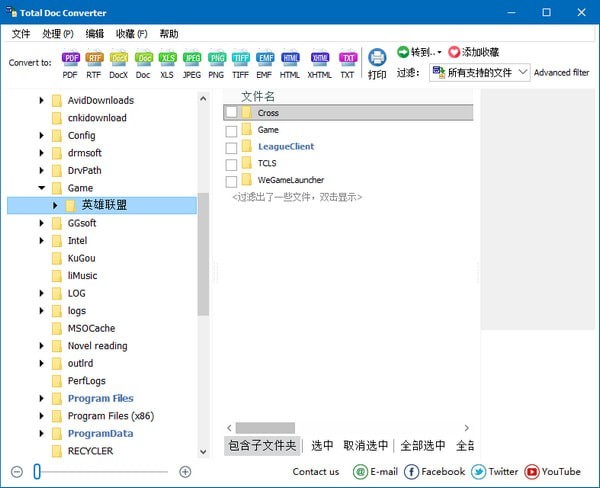Tick the LeagueClient folder checkbox
The width and height of the screenshot is (600, 488).
point(231,147)
